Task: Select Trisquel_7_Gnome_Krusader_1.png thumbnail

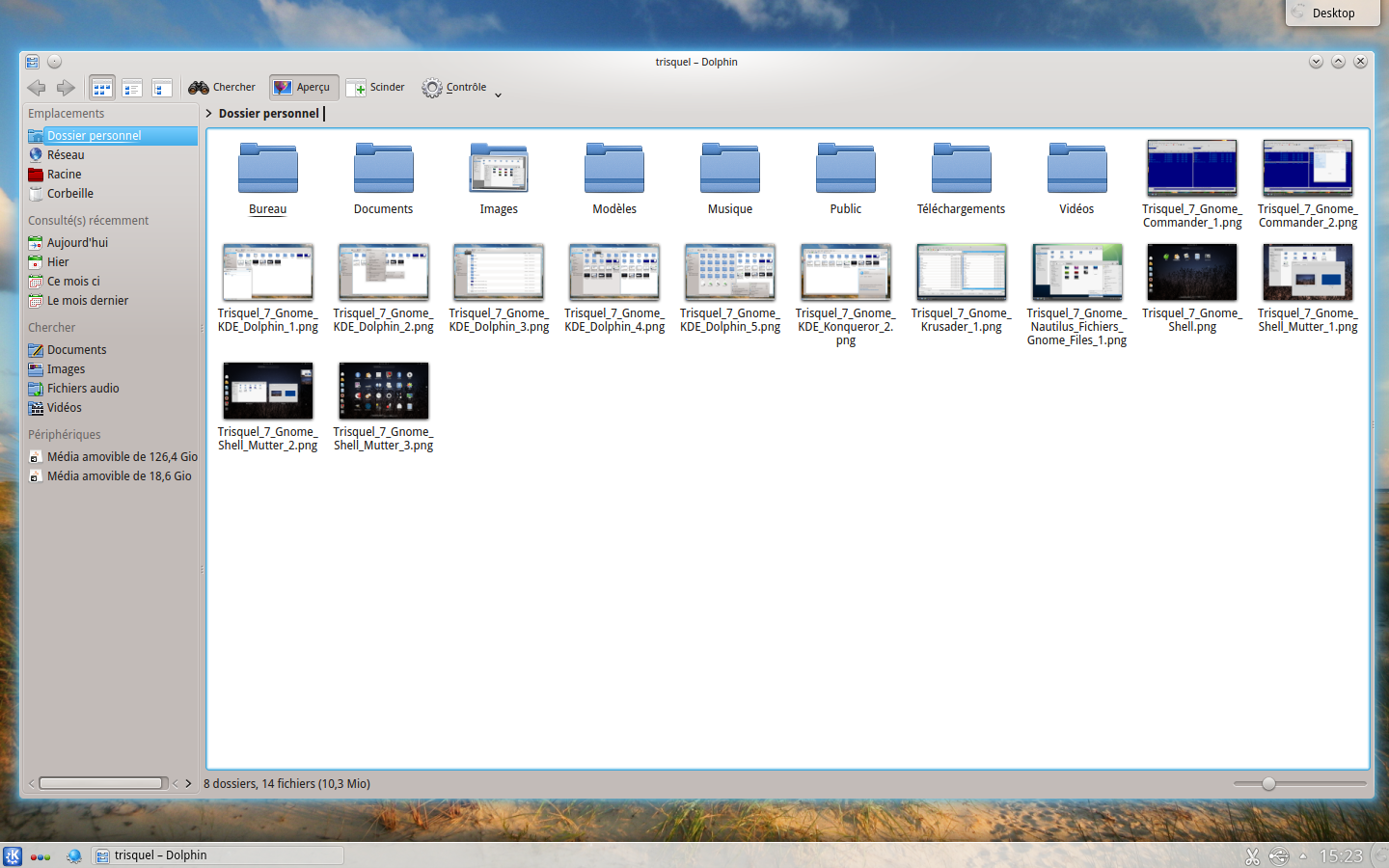Action: click(x=962, y=272)
